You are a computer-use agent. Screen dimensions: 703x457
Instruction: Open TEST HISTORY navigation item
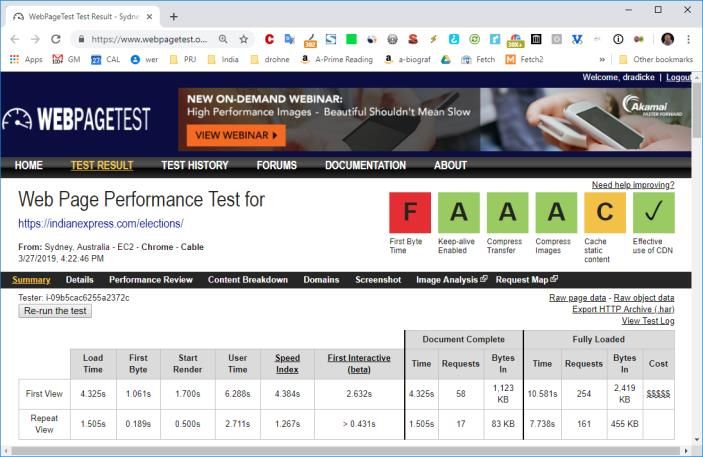[x=195, y=165]
